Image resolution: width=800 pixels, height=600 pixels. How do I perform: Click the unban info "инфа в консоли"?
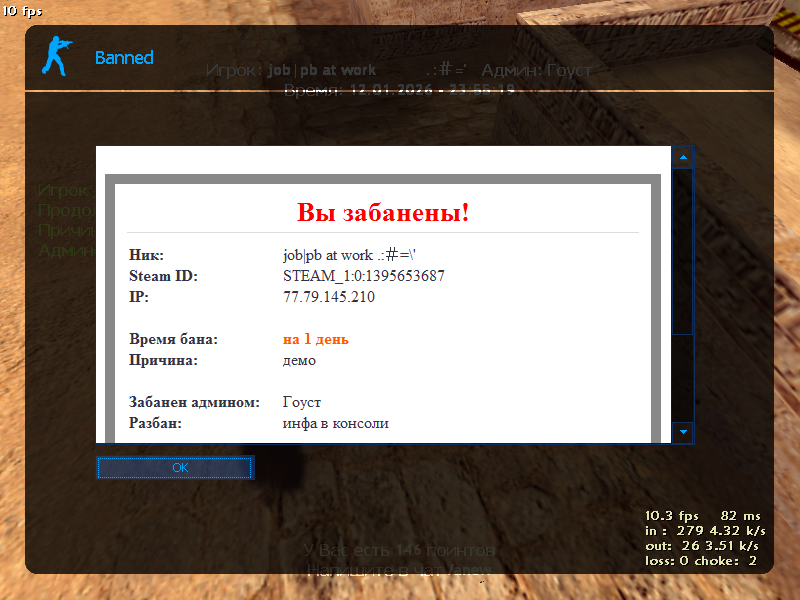[335, 423]
